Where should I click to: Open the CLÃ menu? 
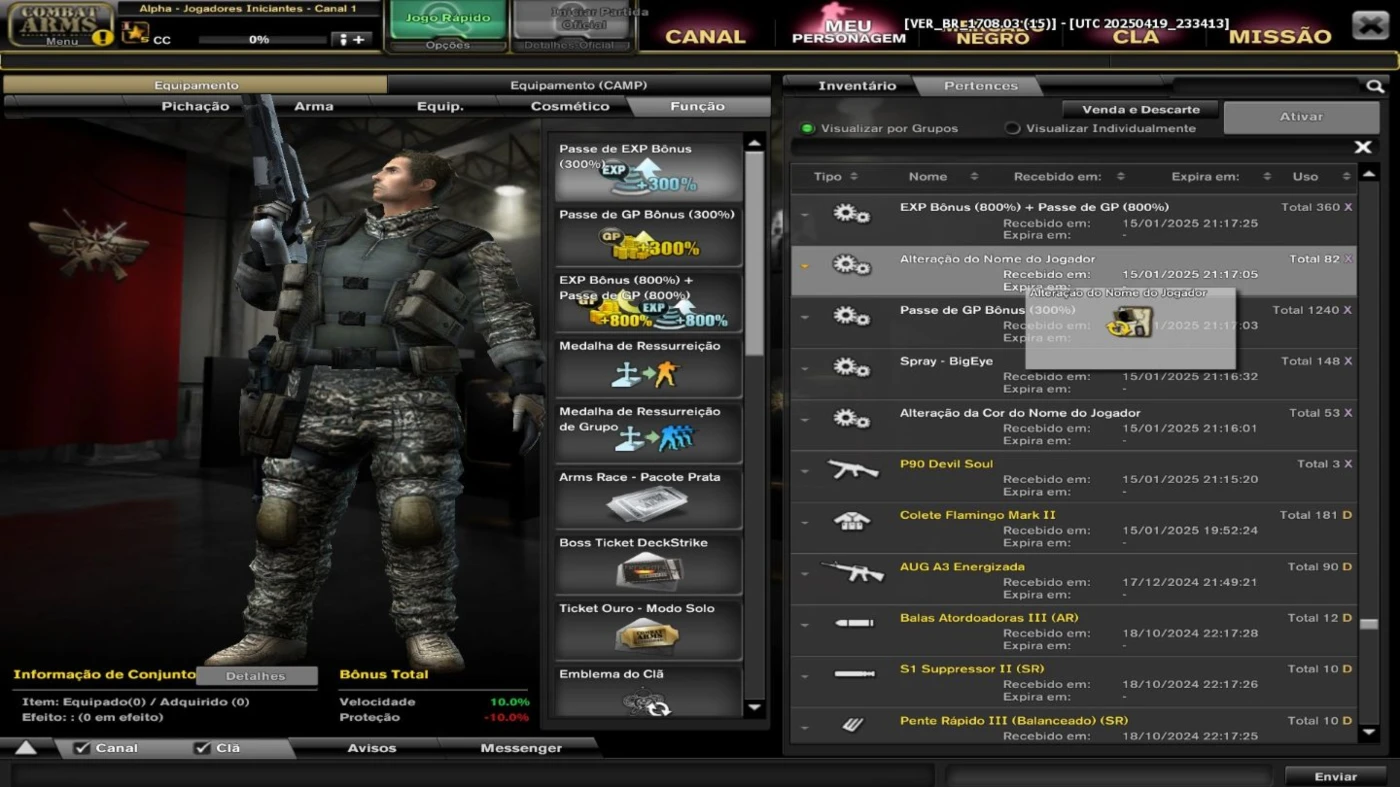1136,36
